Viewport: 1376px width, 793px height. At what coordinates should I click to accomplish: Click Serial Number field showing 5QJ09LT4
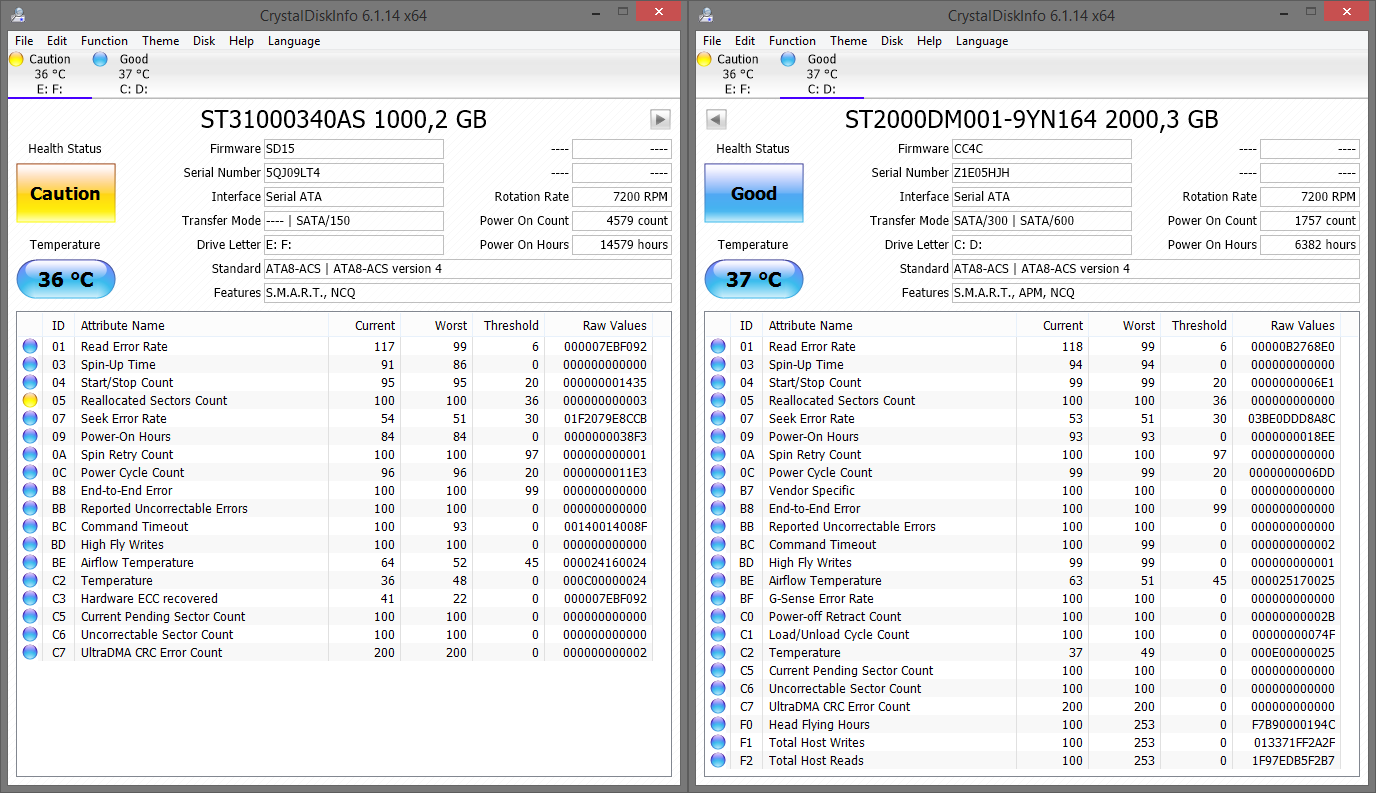click(353, 172)
